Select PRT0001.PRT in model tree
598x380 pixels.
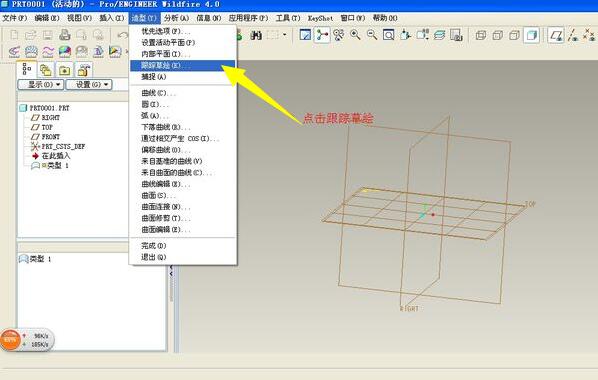(45, 108)
